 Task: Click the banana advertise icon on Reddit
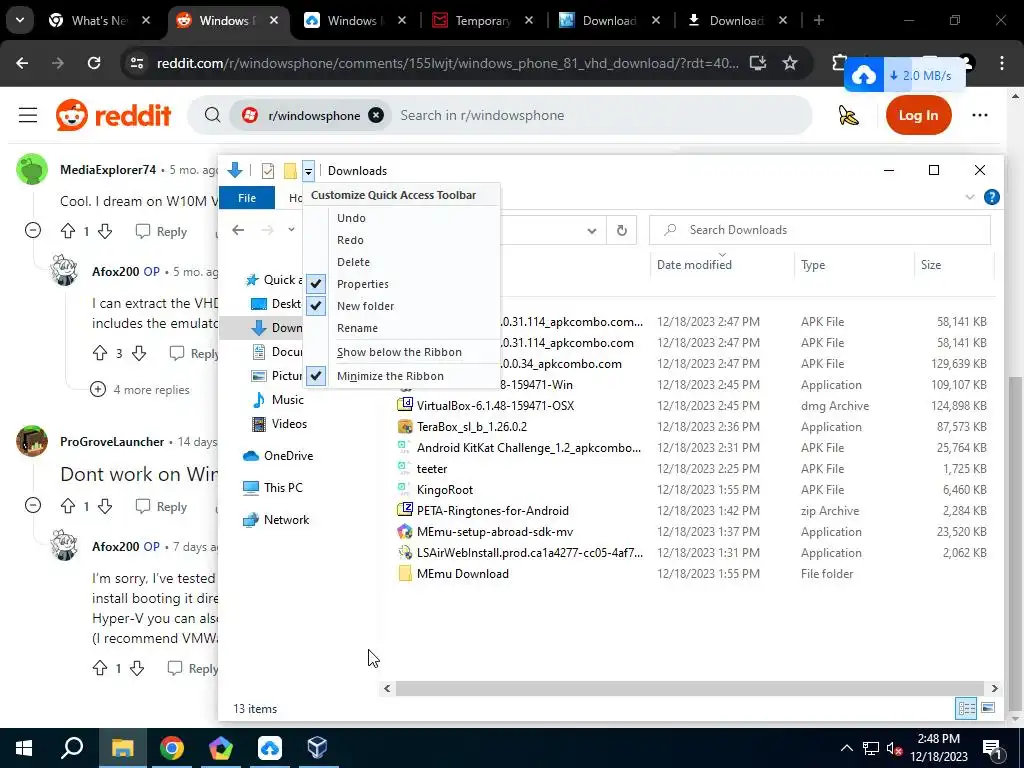point(848,115)
